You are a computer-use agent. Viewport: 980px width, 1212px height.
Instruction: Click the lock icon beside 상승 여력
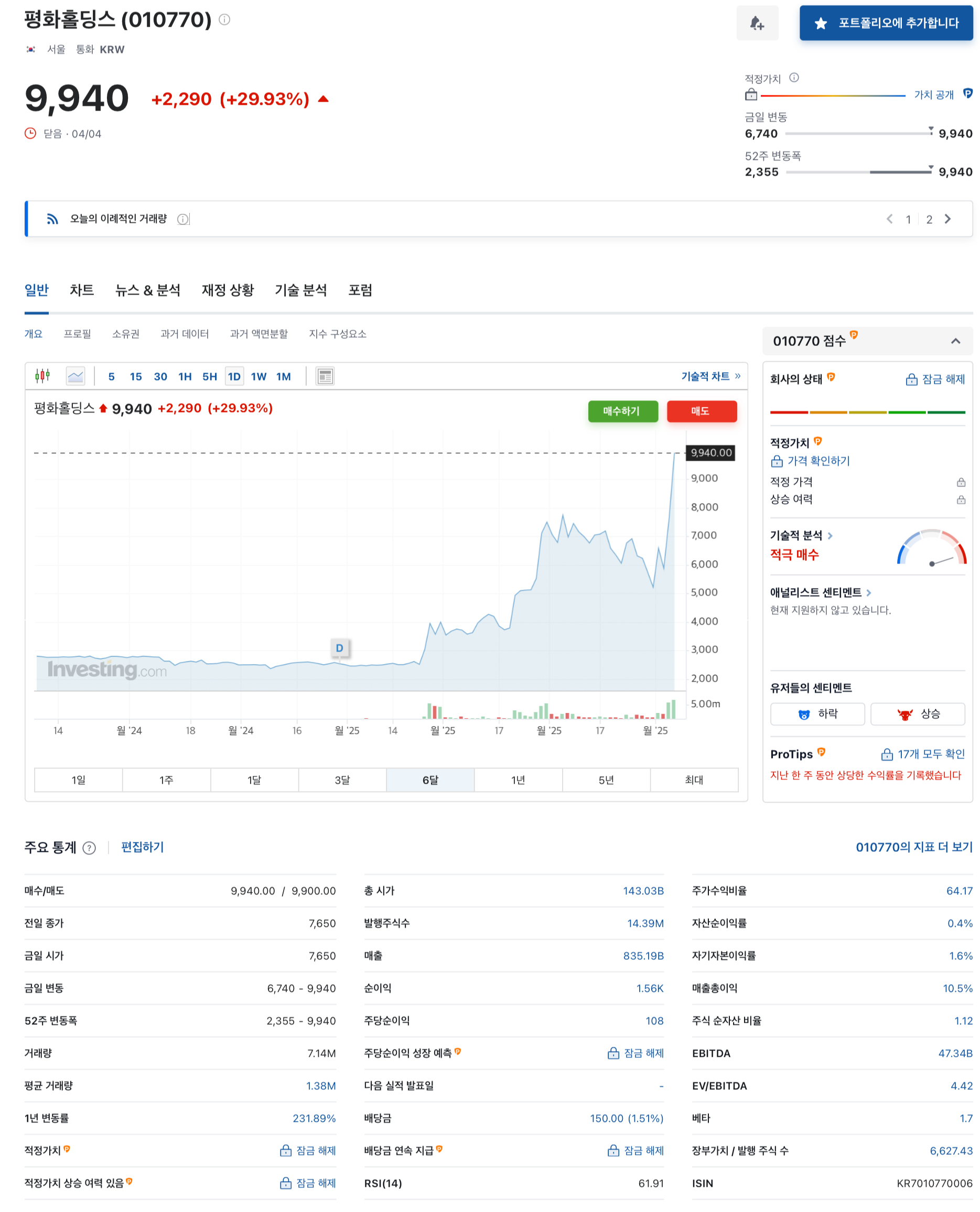click(x=961, y=500)
